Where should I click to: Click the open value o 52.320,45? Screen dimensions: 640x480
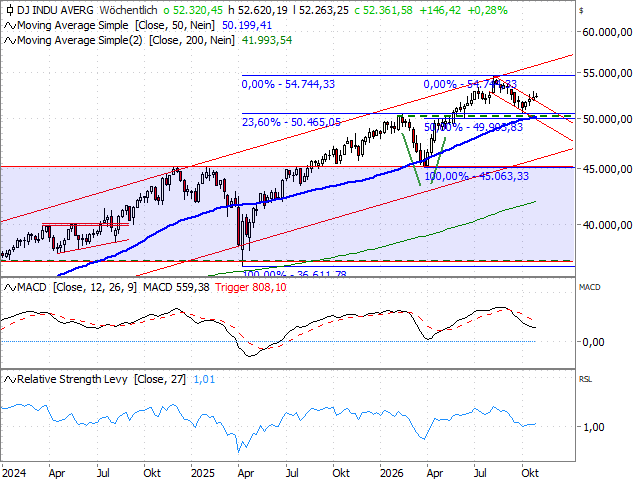(193, 10)
